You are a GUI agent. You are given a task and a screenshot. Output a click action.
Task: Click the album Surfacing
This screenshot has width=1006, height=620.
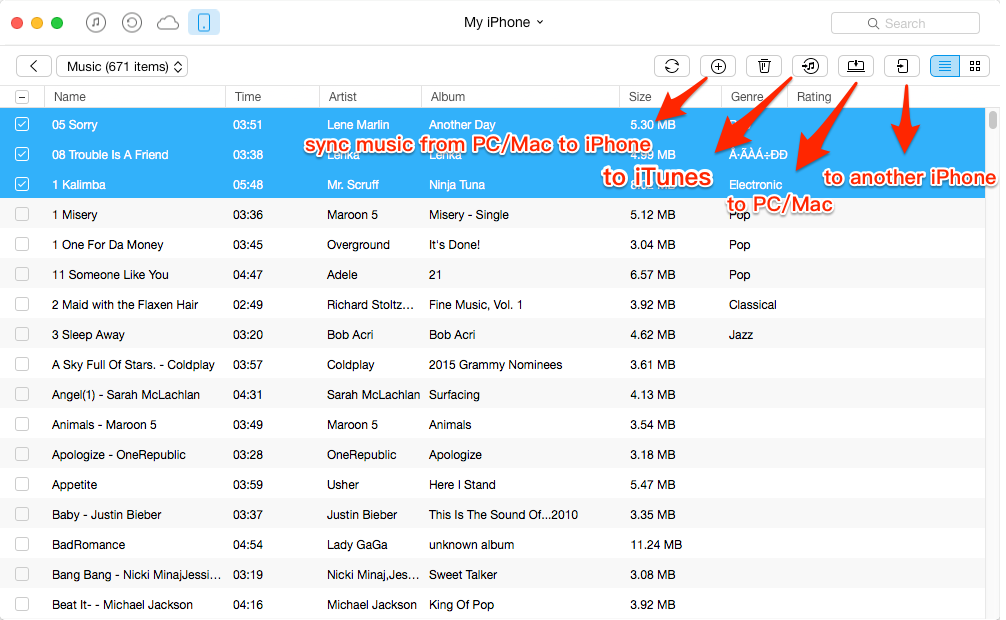click(454, 395)
